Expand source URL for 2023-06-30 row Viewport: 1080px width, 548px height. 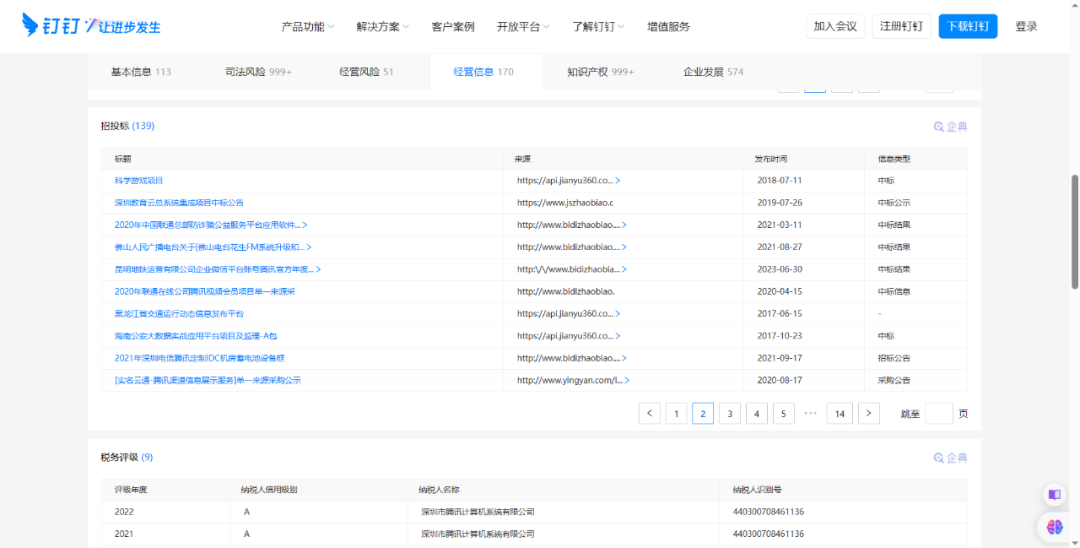click(x=624, y=269)
